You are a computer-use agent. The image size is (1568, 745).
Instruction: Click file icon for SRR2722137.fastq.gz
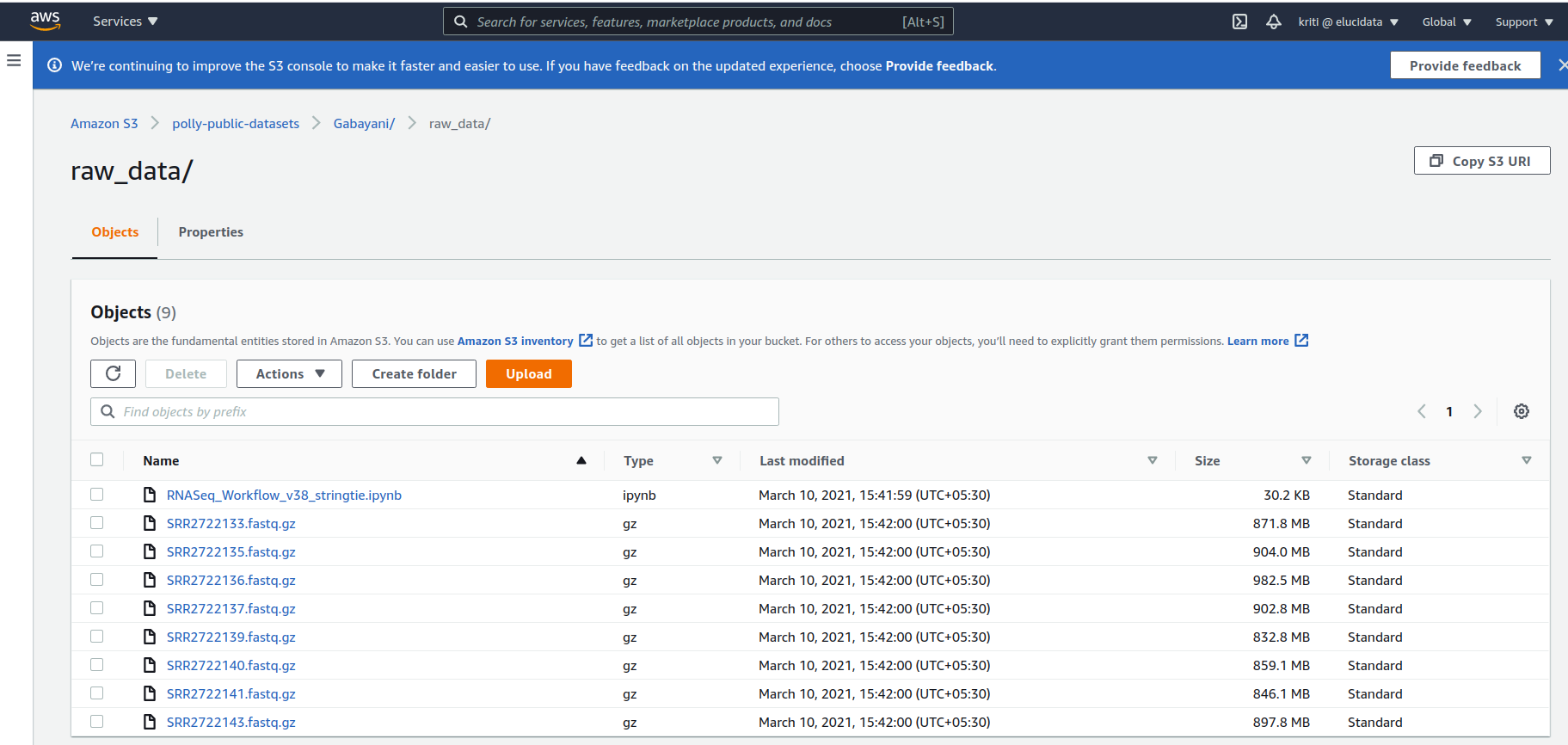pyautogui.click(x=150, y=608)
